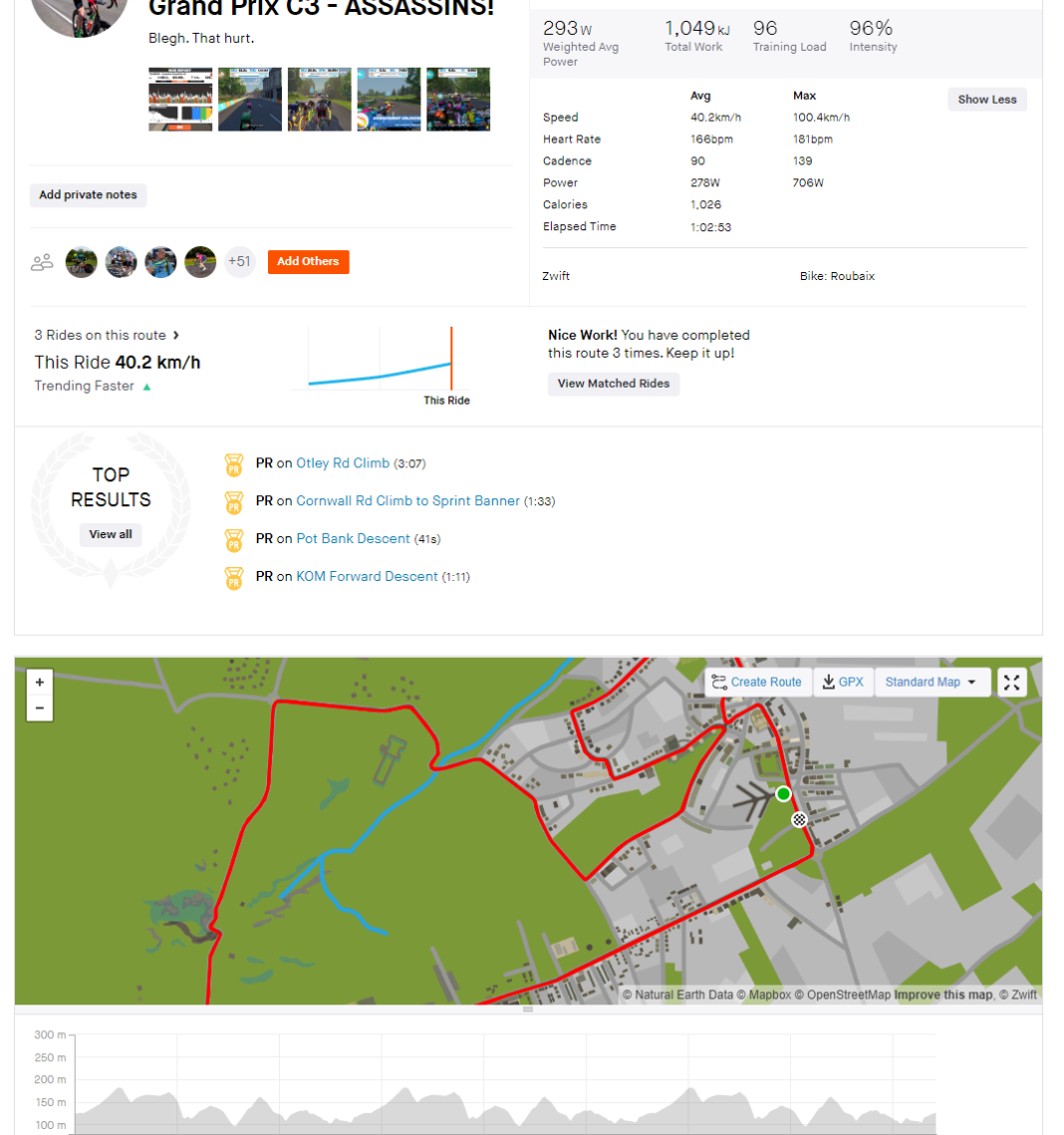This screenshot has width=1064, height=1135.
Task: Click the Improve this map link
Action: [x=940, y=993]
